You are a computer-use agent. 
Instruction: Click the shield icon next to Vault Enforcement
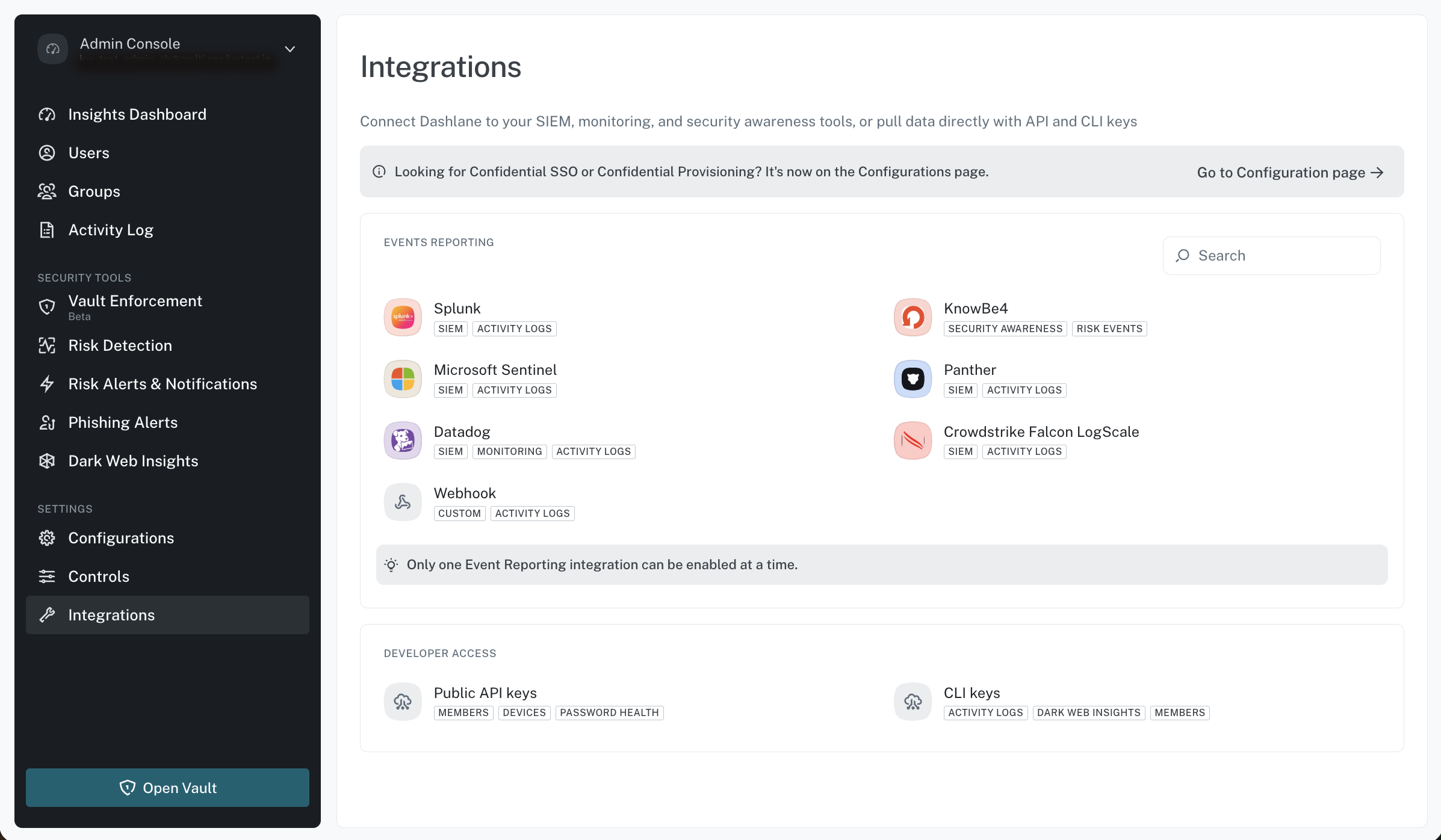(x=47, y=307)
